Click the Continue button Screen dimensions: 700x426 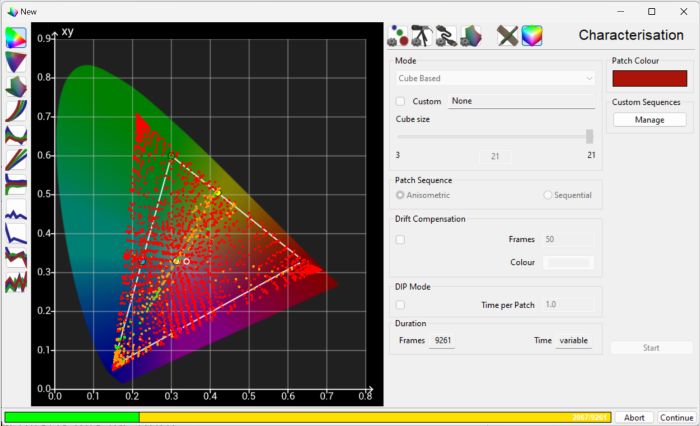pos(676,418)
